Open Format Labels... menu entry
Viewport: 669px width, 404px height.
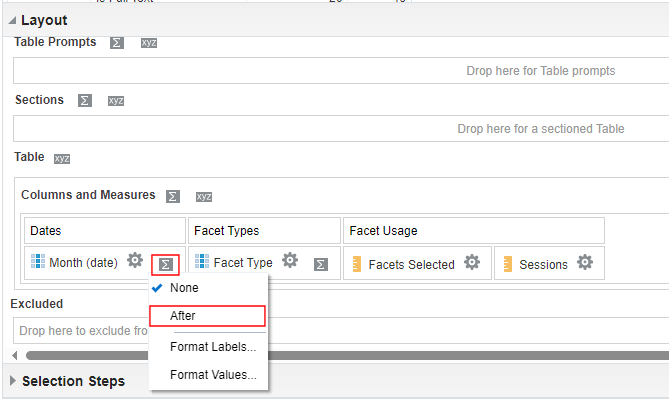(213, 347)
